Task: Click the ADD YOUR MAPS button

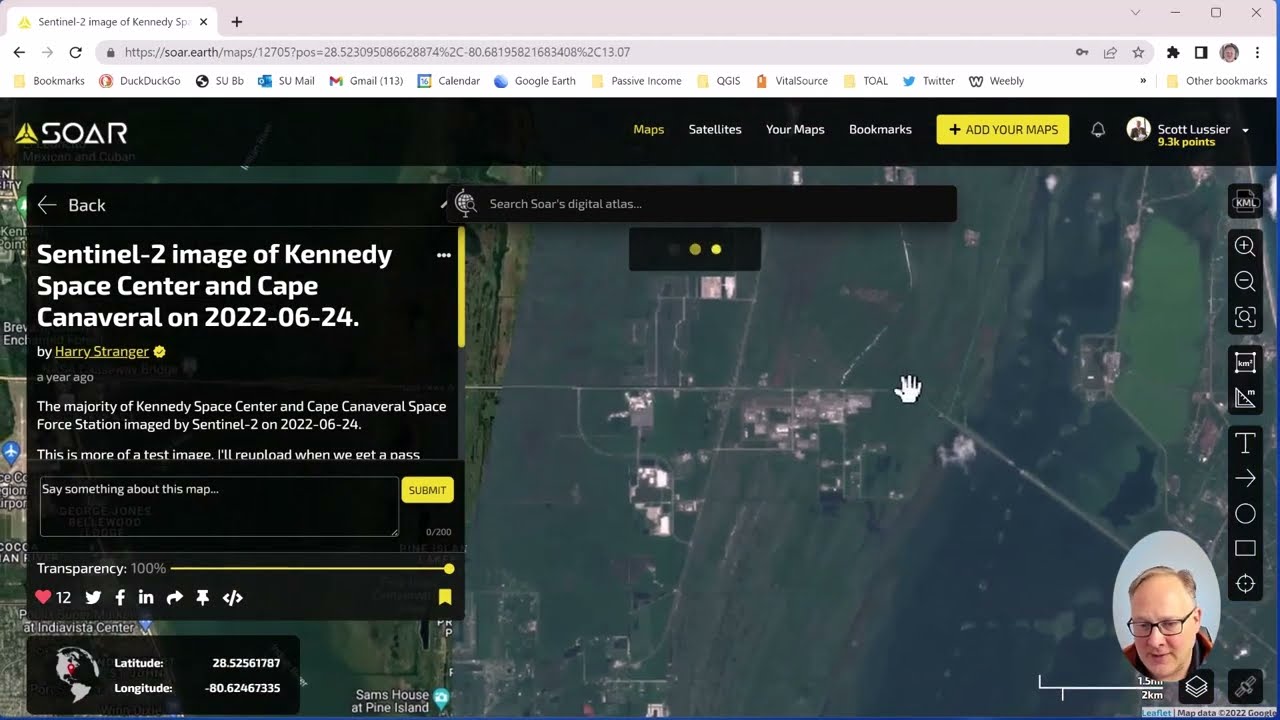Action: pos(1003,130)
